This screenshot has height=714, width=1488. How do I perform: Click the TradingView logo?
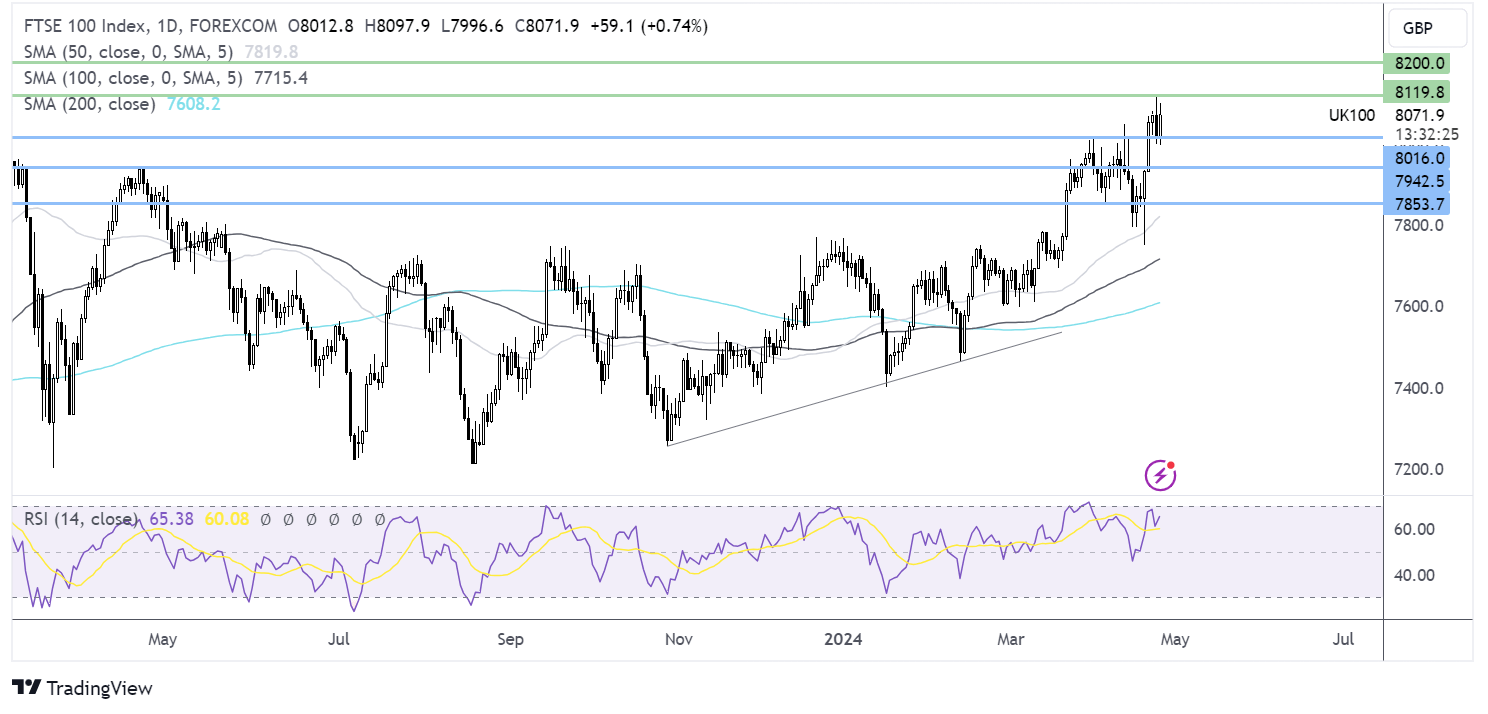(82, 688)
